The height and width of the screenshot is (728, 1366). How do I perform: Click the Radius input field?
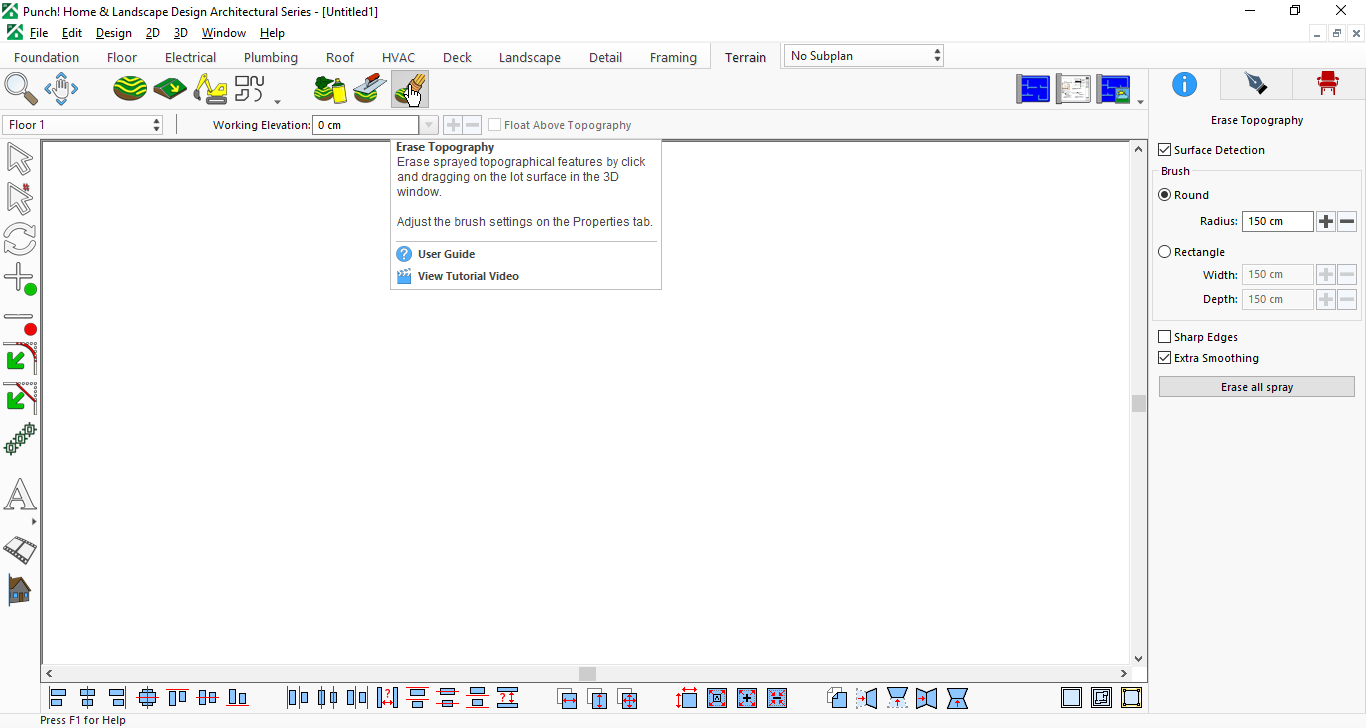(1278, 221)
